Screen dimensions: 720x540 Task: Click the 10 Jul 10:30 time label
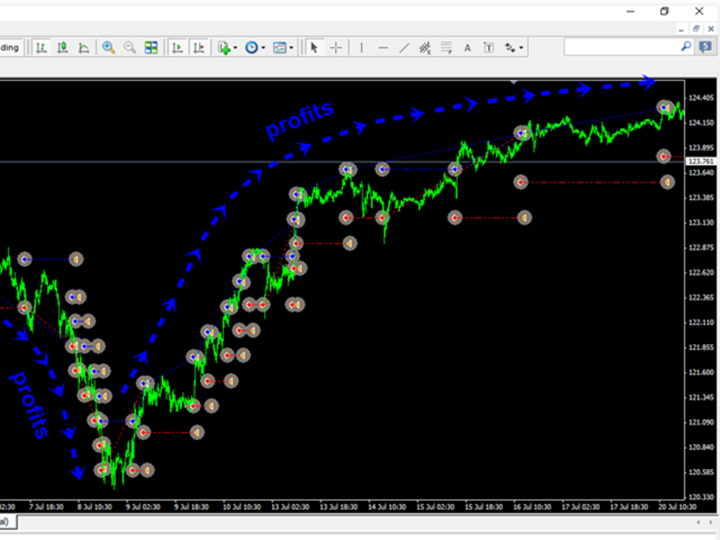click(242, 507)
